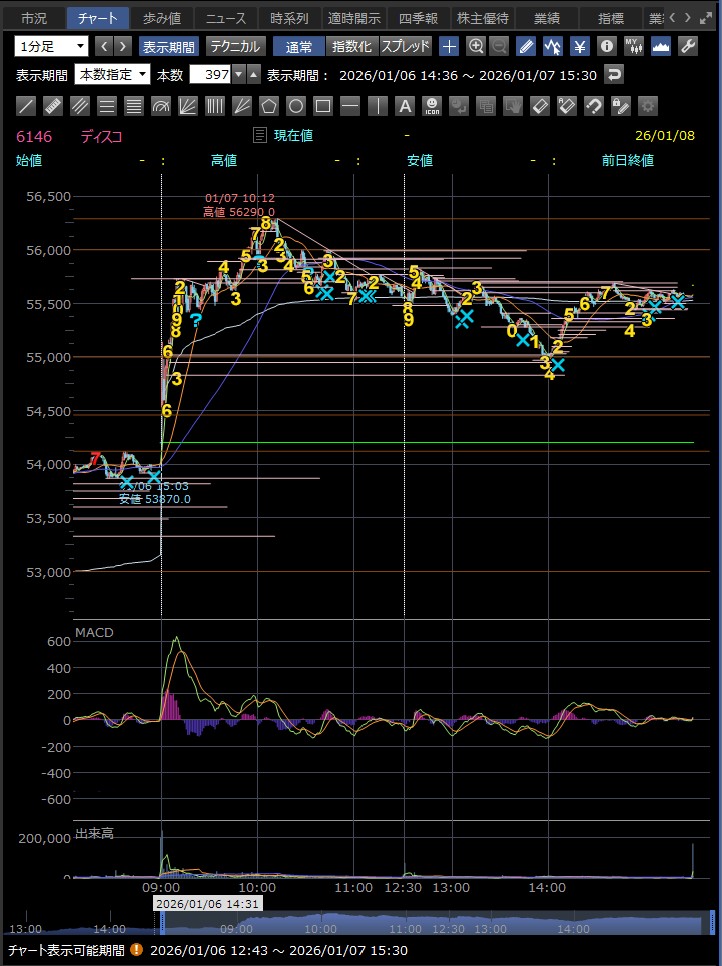
Task: Choose the text annotation tool
Action: click(404, 106)
